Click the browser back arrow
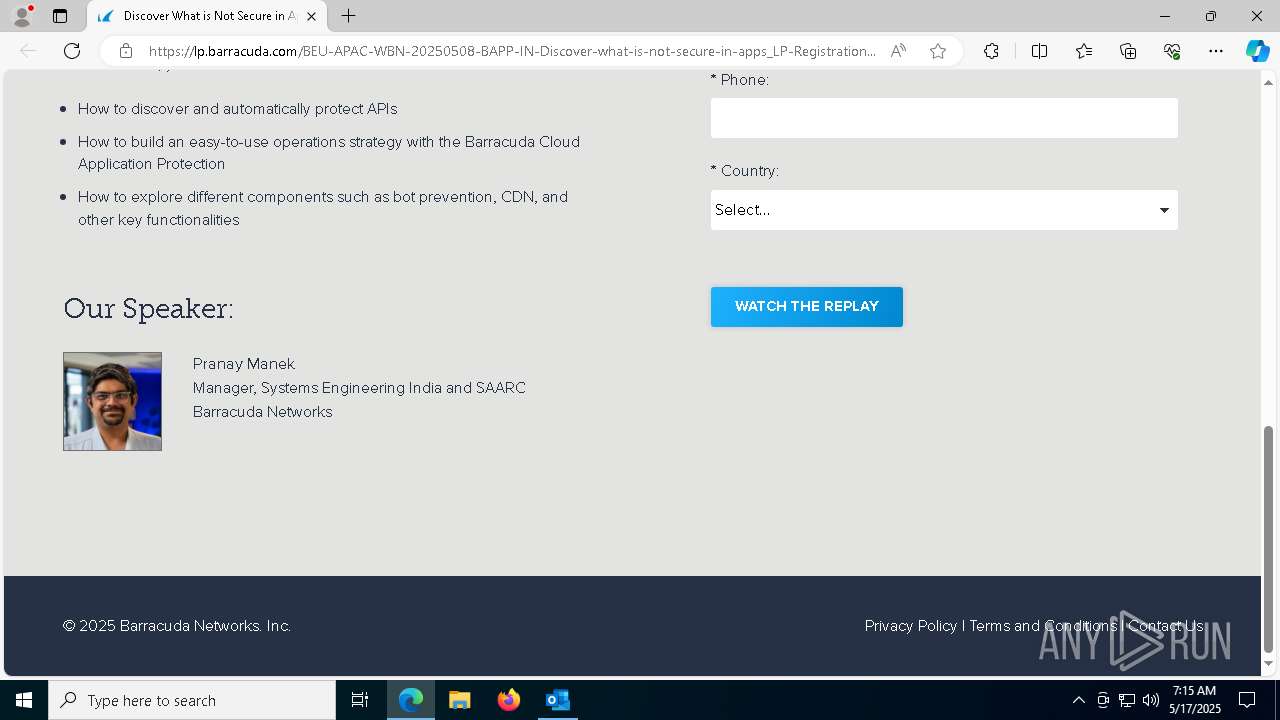The height and width of the screenshot is (720, 1280). click(x=28, y=51)
